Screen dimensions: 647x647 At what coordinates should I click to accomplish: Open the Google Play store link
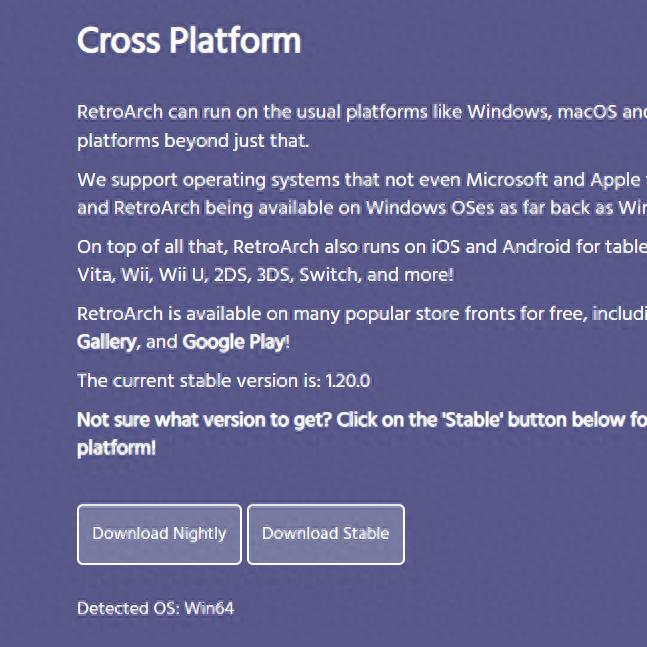click(235, 342)
